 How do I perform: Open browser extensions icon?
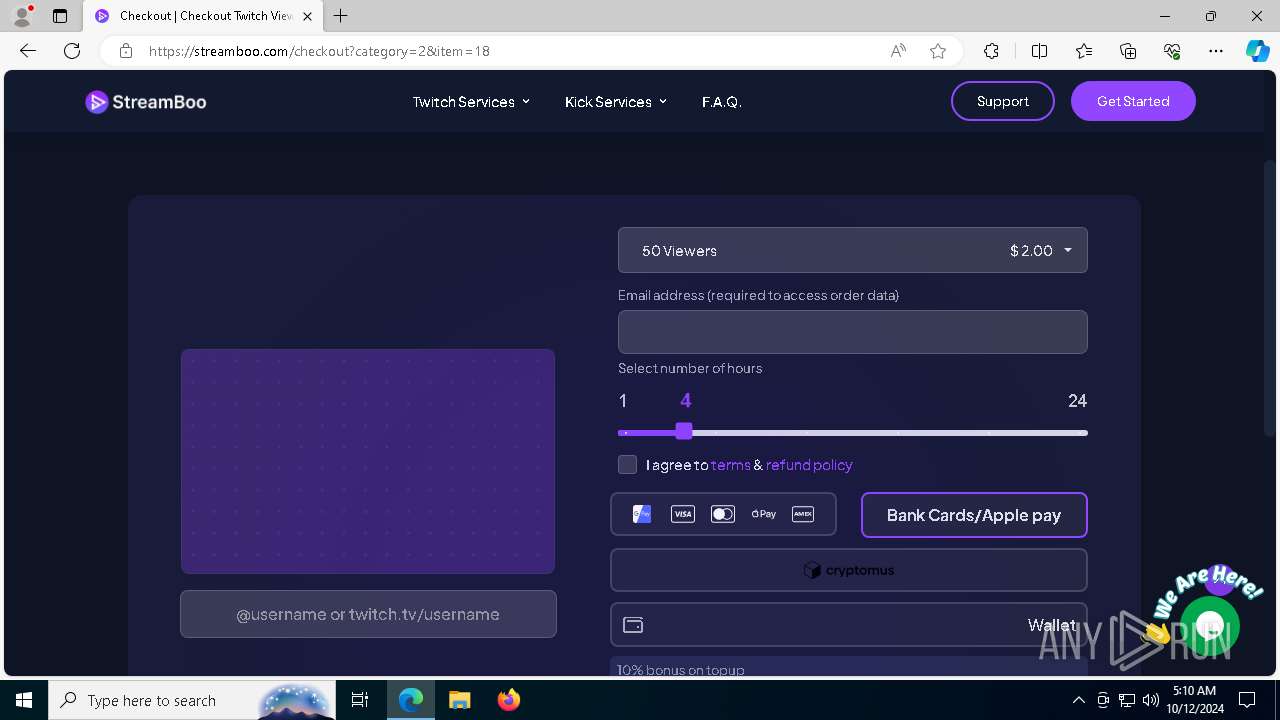tap(991, 51)
